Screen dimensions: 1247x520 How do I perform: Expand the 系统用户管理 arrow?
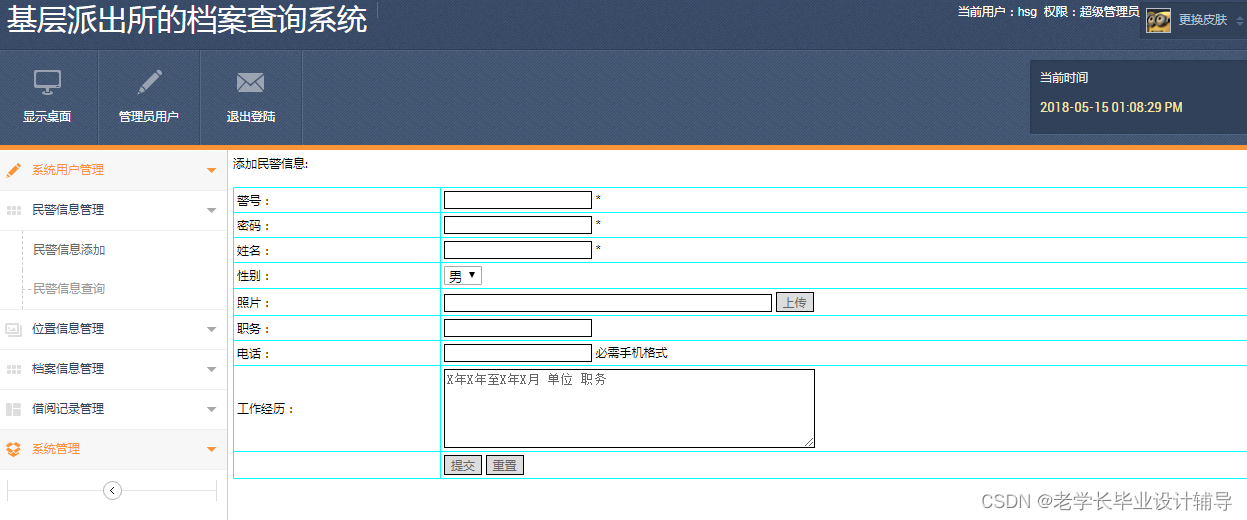pyautogui.click(x=211, y=171)
